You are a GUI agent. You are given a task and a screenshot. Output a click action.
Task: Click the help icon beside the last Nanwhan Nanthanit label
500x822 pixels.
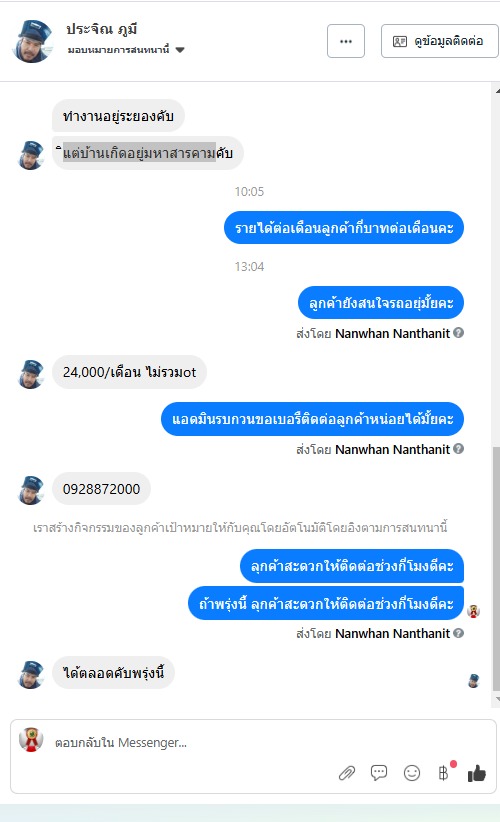click(459, 633)
